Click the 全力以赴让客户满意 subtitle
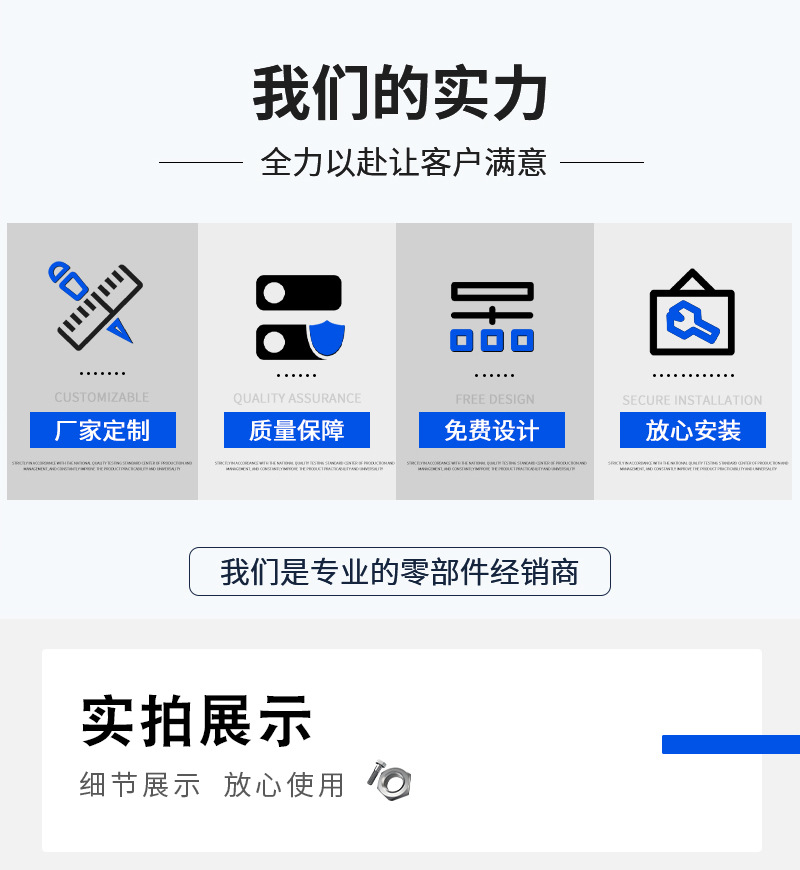Viewport: 800px width, 870px height. [403, 162]
